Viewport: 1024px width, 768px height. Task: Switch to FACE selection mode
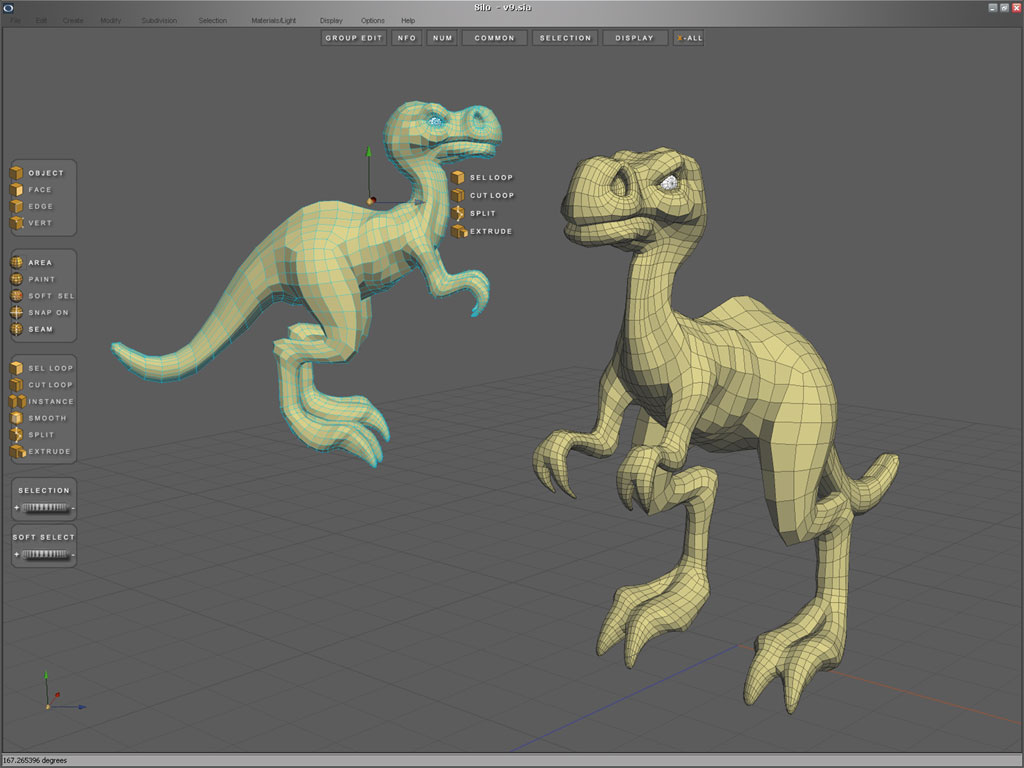click(x=31, y=189)
